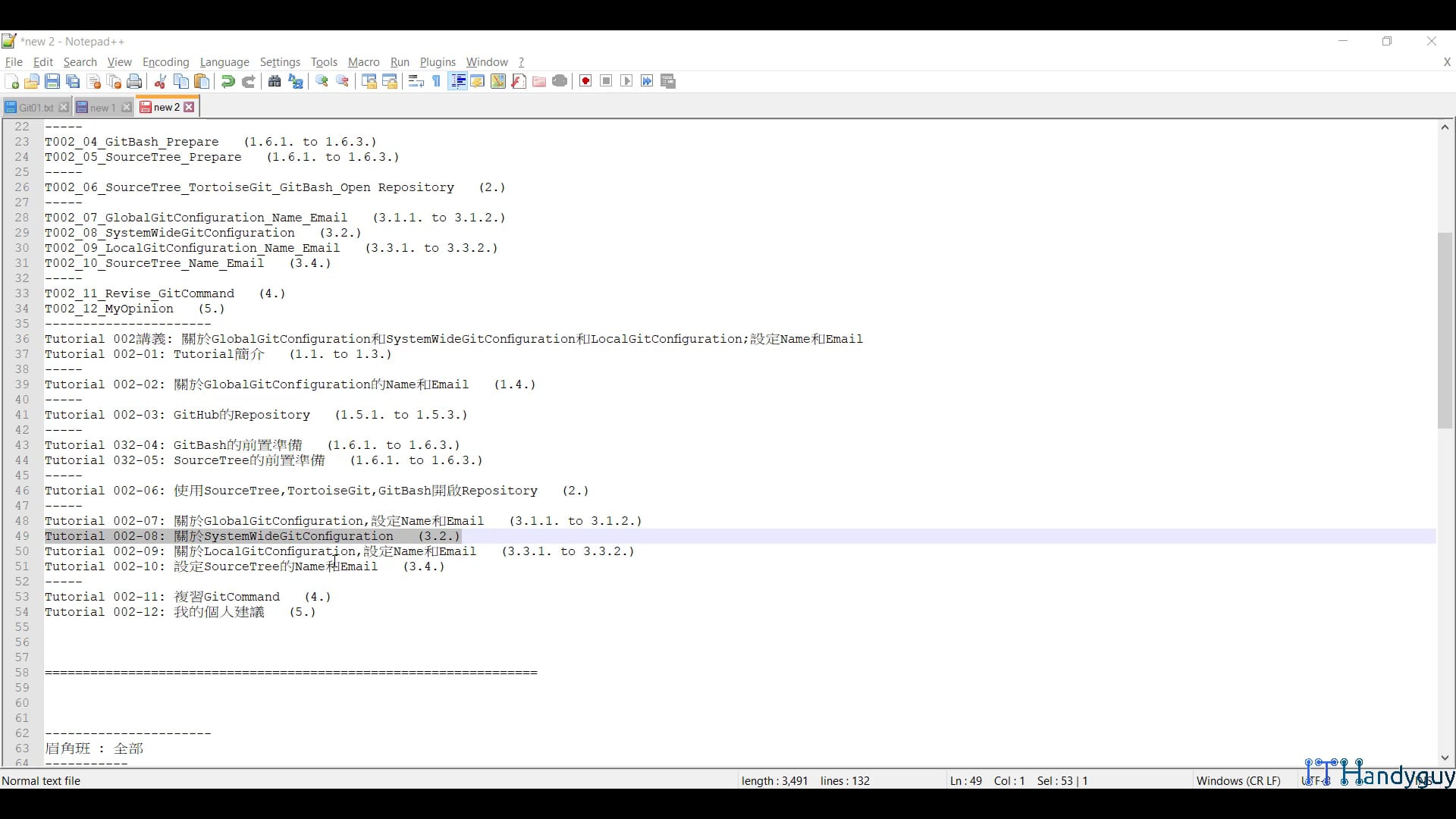Click the Paste toolbar icon
Screen dimensions: 1456x819
(202, 81)
